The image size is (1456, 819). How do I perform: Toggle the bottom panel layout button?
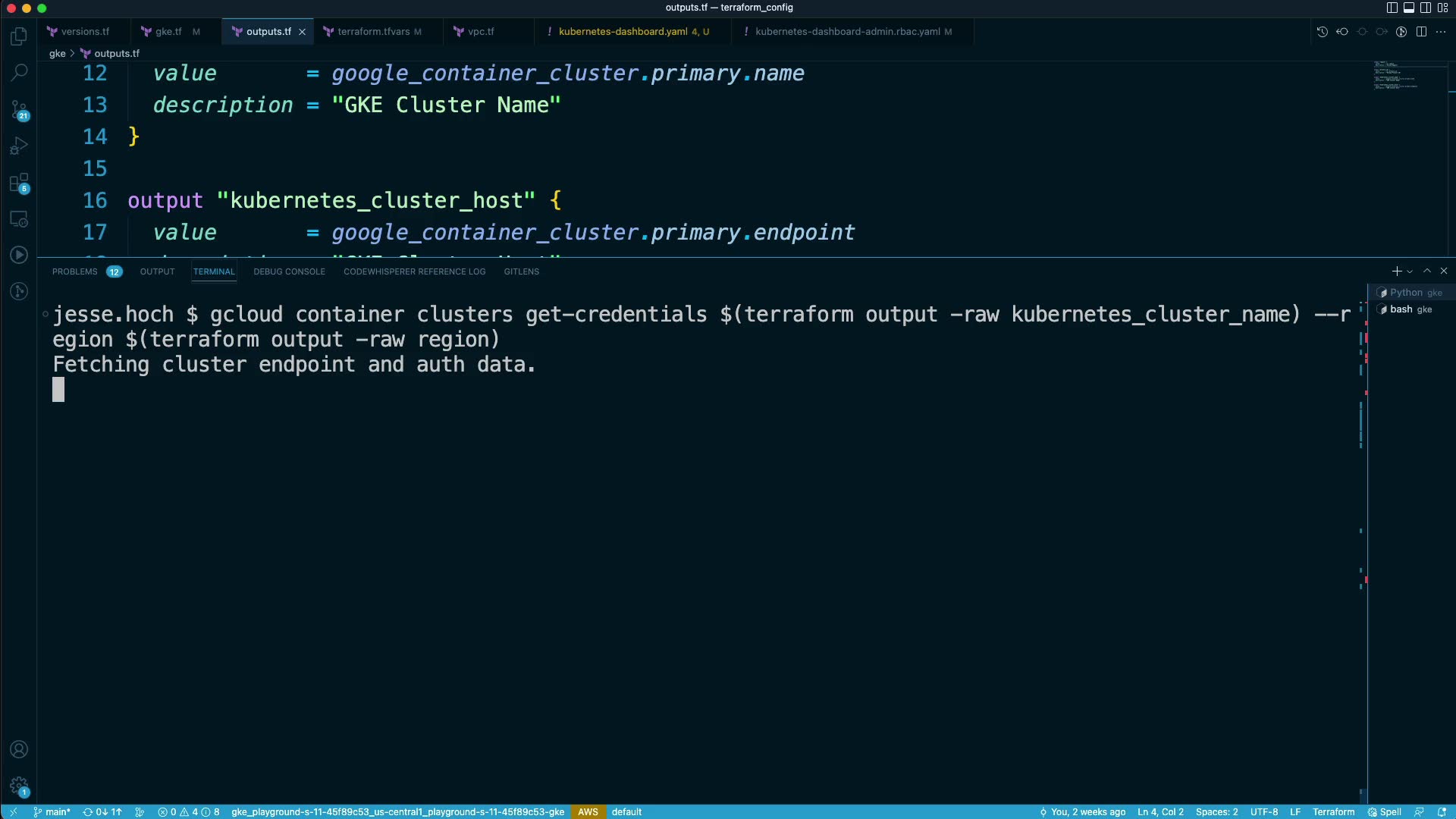[1408, 8]
